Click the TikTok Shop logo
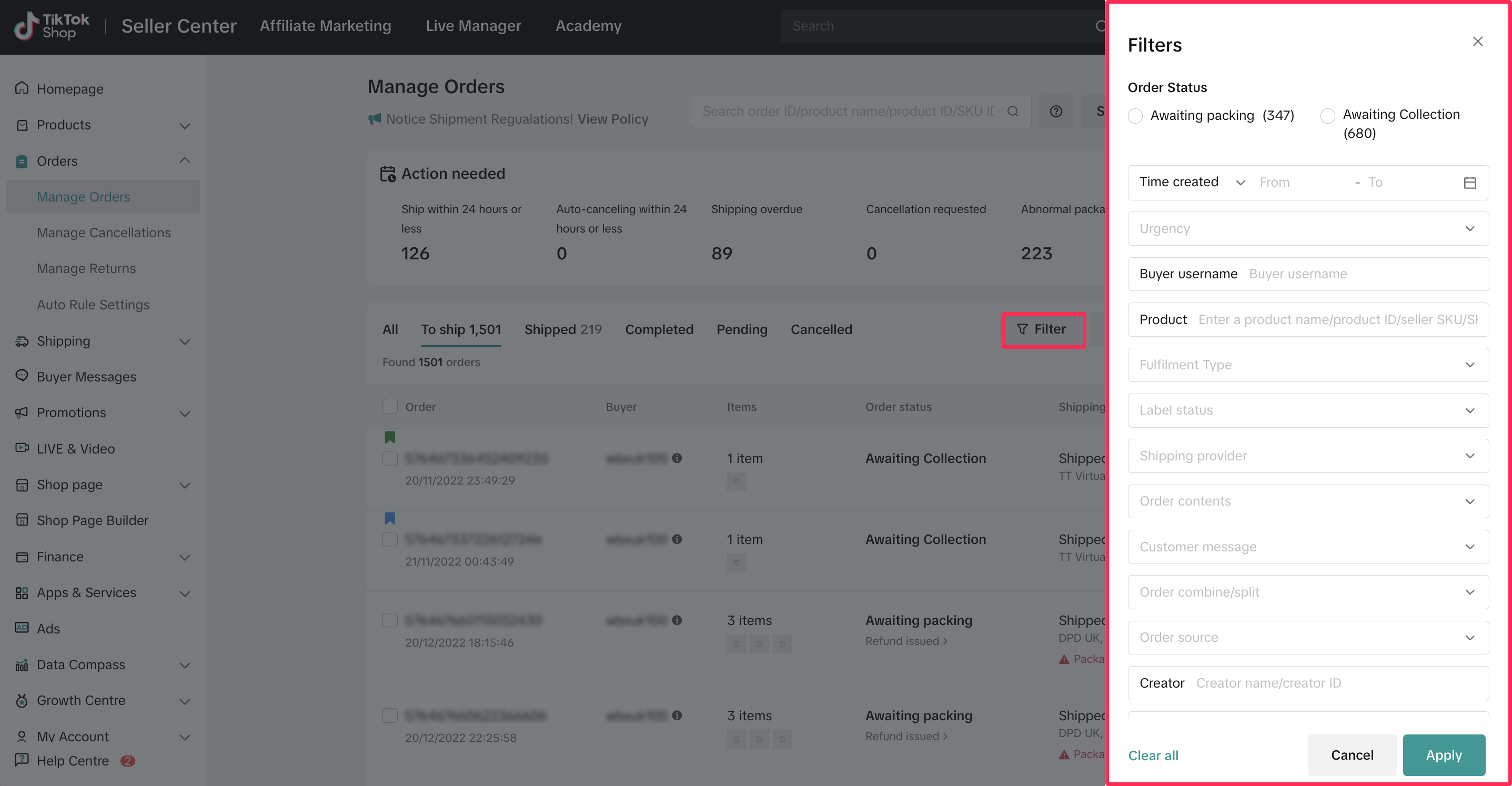The image size is (1512, 786). [x=52, y=26]
